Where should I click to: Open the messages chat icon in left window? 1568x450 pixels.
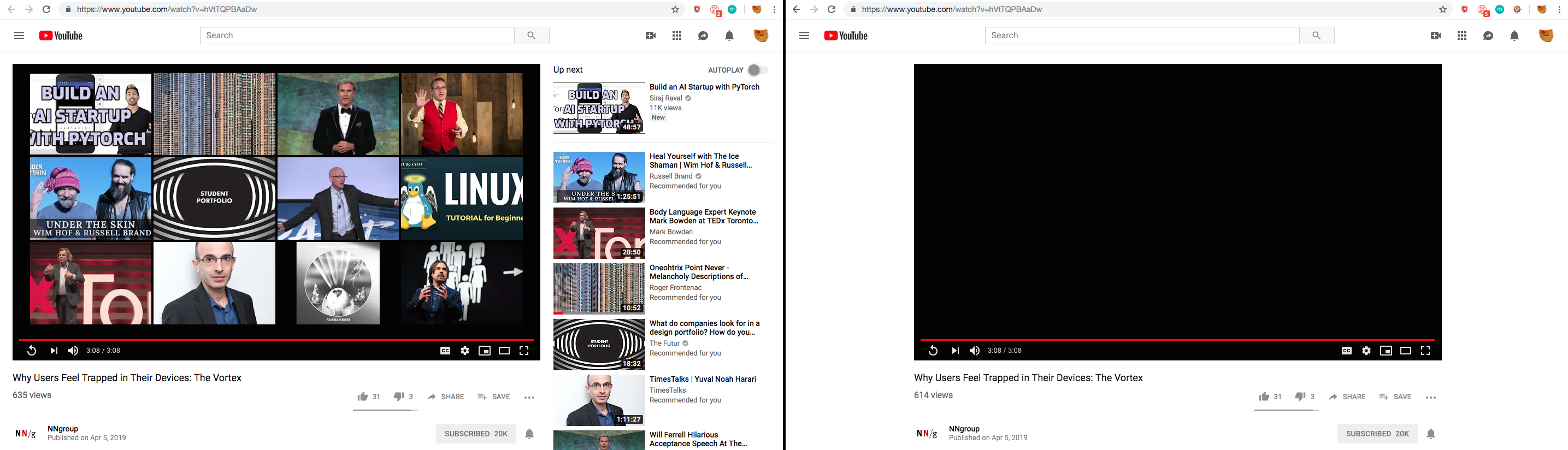coord(703,35)
